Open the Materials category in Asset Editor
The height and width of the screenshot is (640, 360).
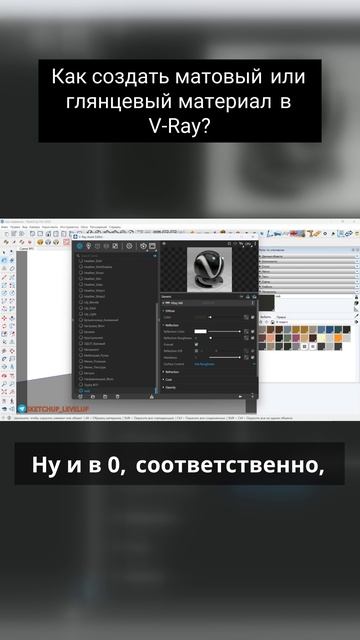pyautogui.click(x=80, y=246)
